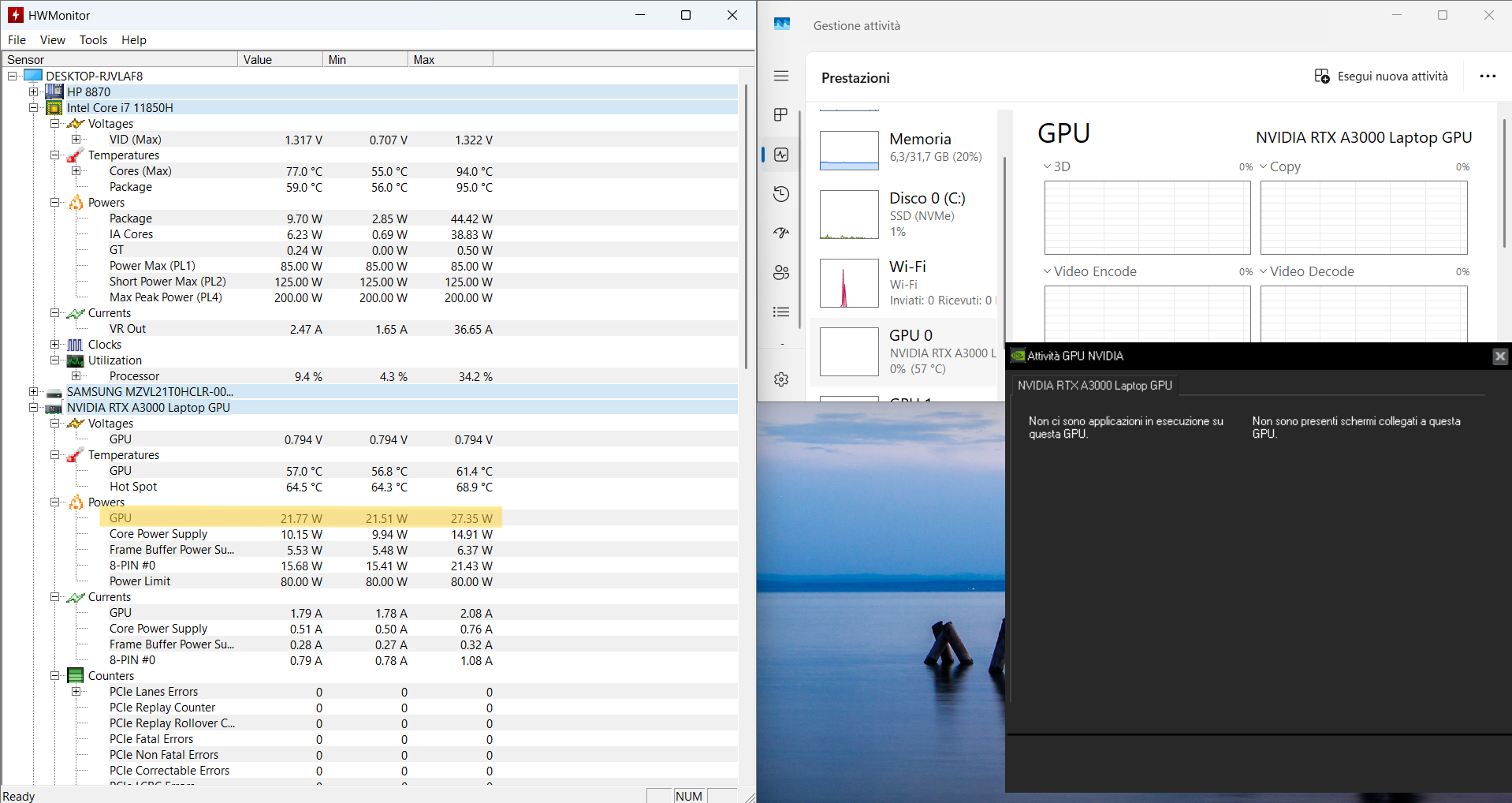This screenshot has height=803, width=1512.
Task: Collapse the Counters group under the GPU
Action: point(54,675)
